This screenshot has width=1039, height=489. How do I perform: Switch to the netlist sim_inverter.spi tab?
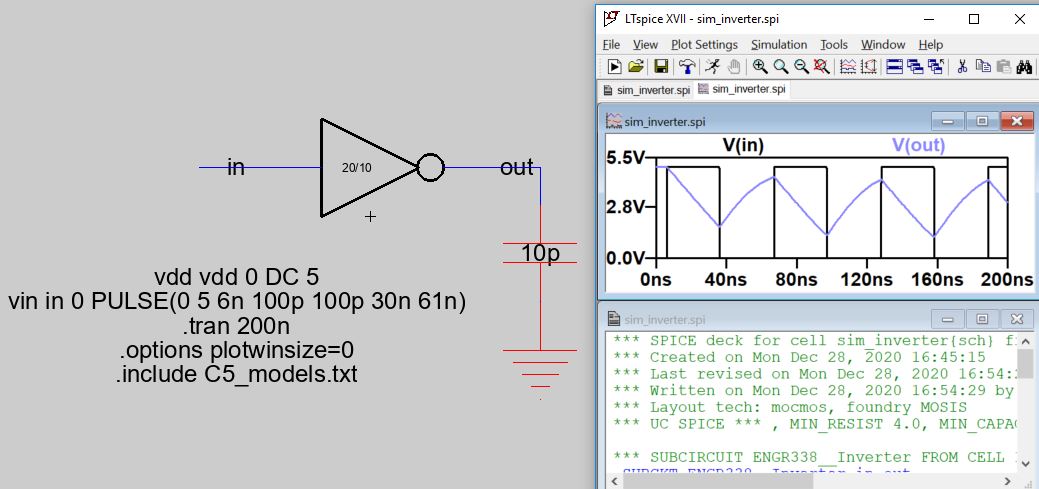[x=647, y=89]
